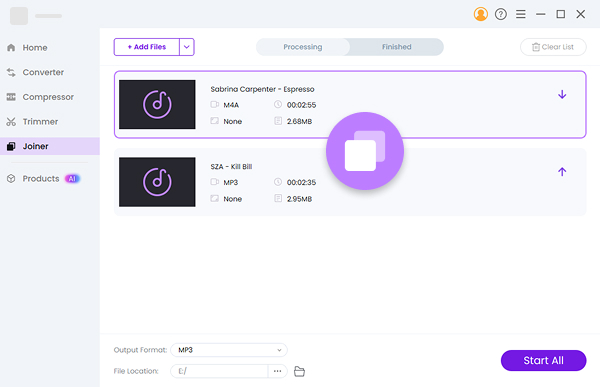Click the File Location path field
Screen dimensions: 600x387
[219, 371]
